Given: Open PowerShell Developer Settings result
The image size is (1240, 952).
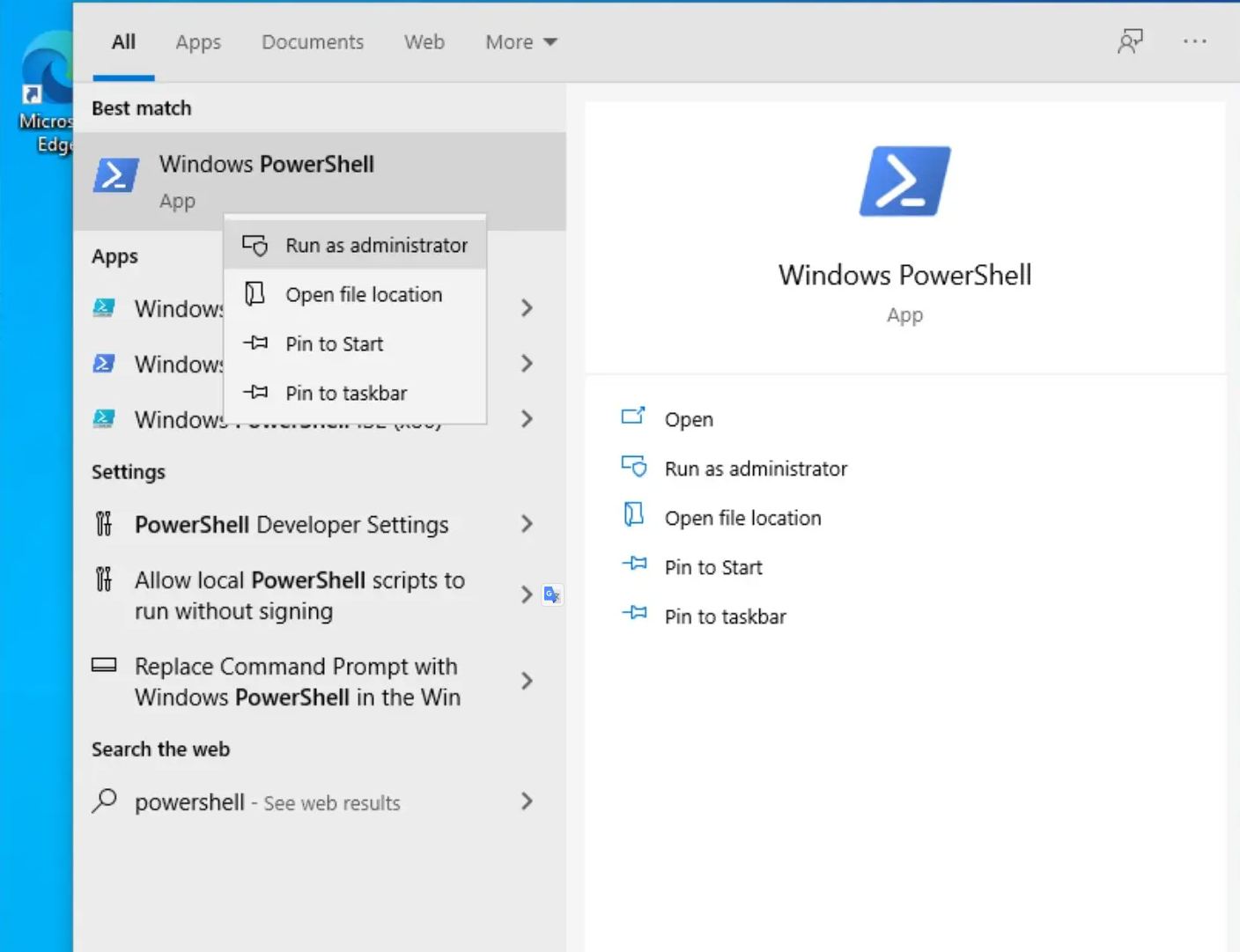Looking at the screenshot, I should pos(319,524).
